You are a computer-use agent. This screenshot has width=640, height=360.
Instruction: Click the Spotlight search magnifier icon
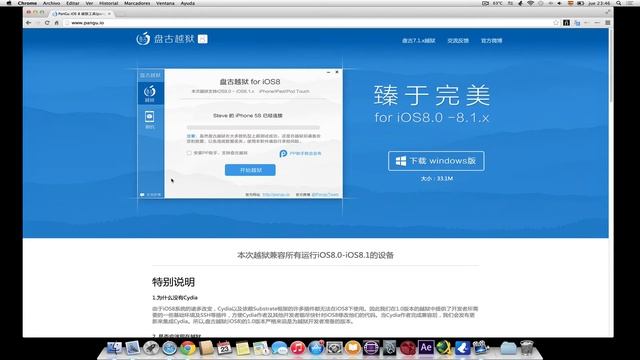(619, 3)
